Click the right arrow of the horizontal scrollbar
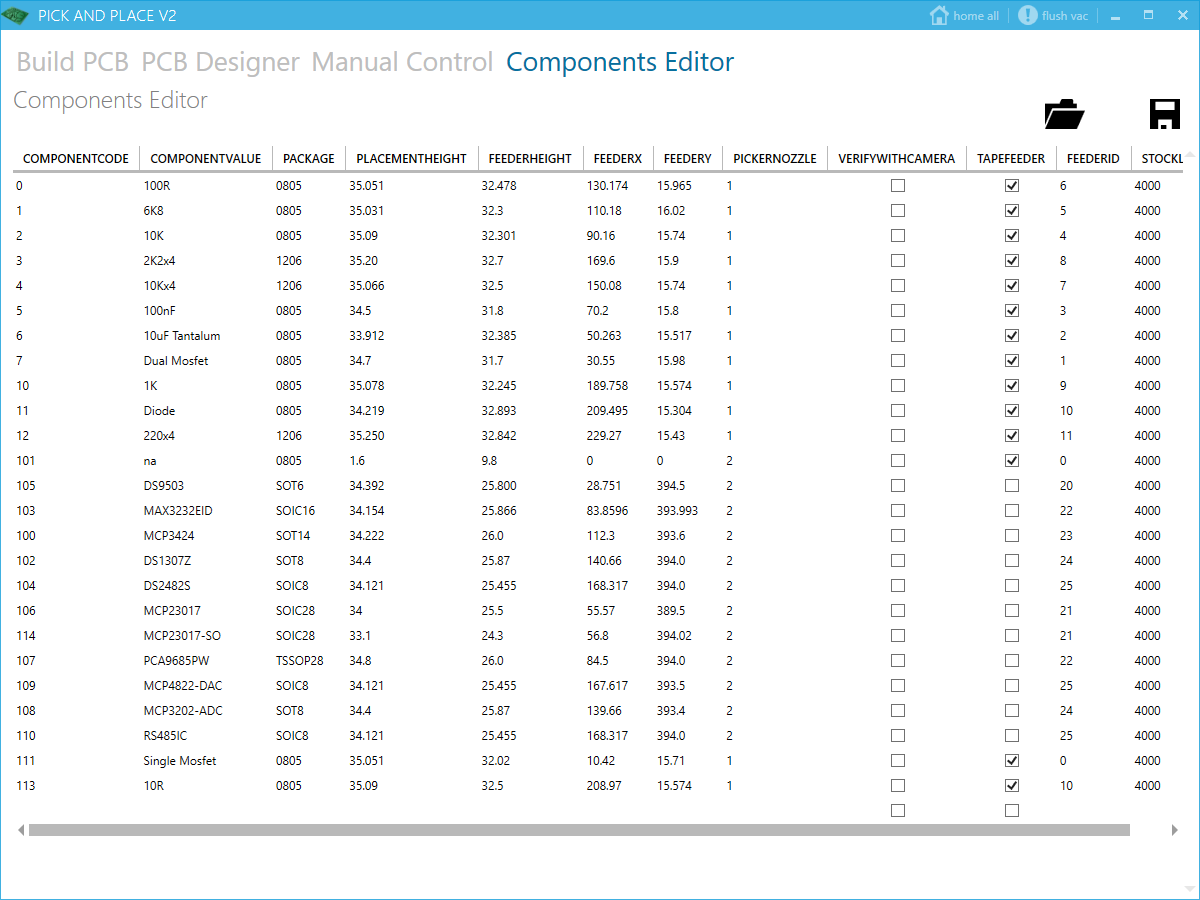Image resolution: width=1200 pixels, height=900 pixels. point(1176,829)
